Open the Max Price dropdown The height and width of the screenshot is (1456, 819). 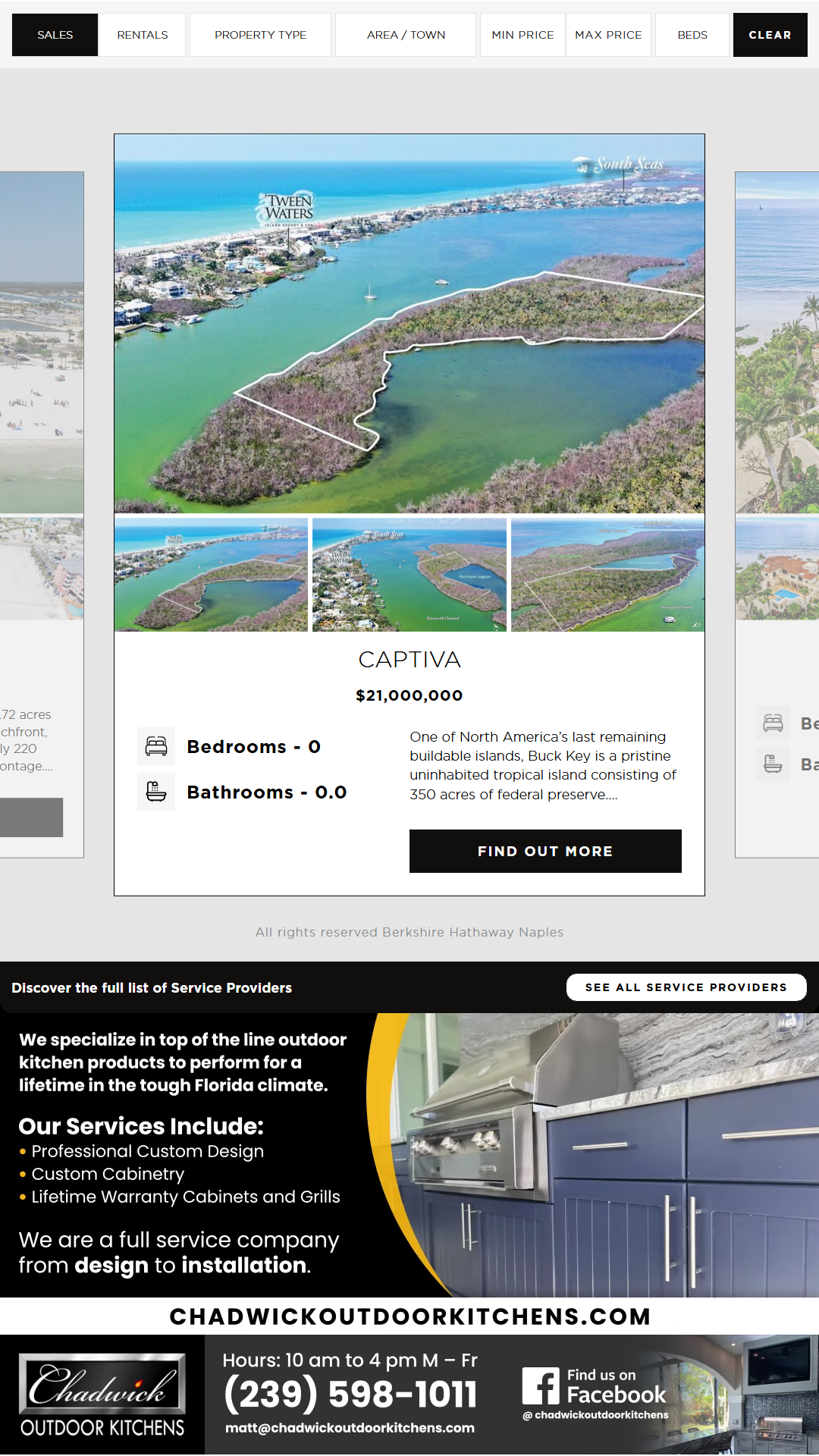tap(608, 35)
